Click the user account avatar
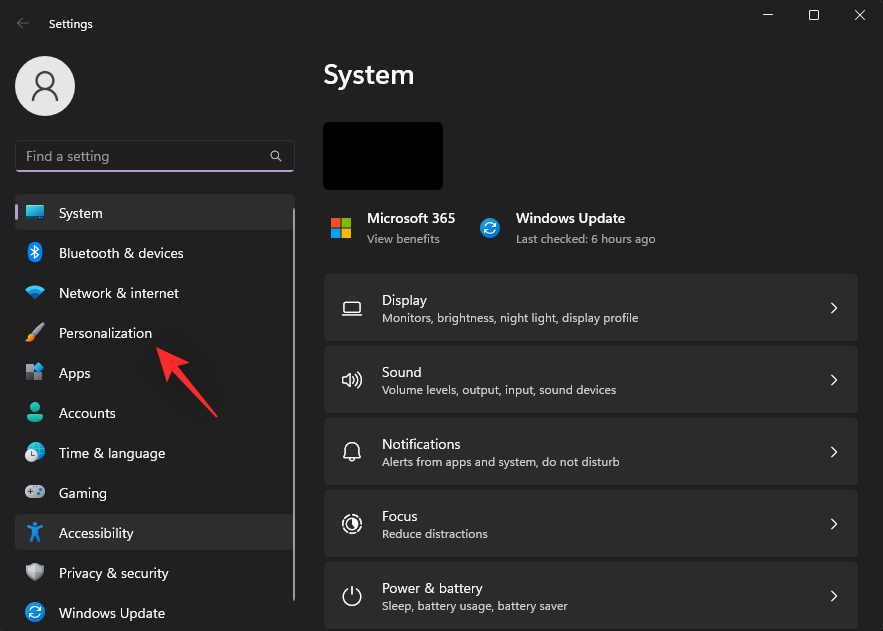 point(44,86)
